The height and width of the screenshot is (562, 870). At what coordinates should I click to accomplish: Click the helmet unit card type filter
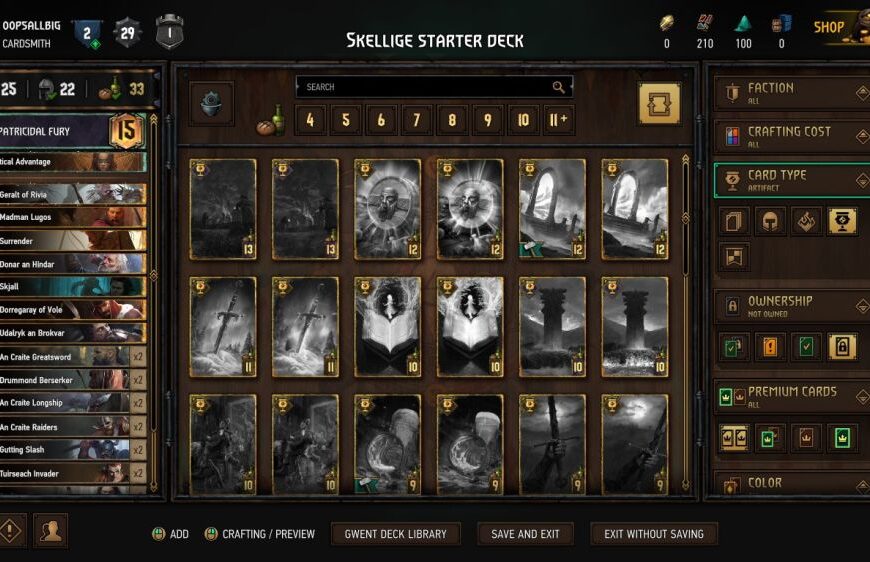click(x=770, y=221)
